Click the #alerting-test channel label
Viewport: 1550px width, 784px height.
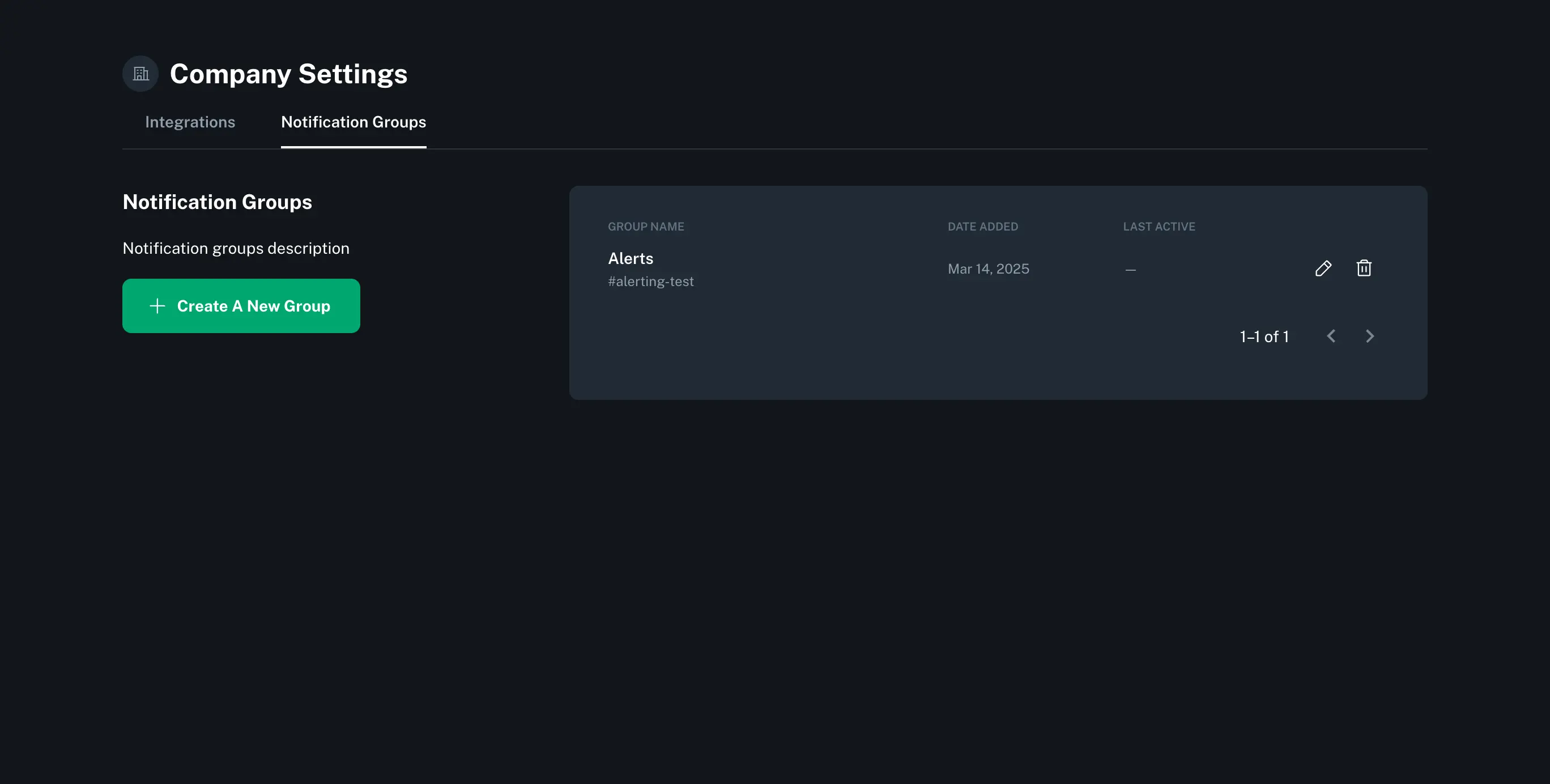click(650, 280)
